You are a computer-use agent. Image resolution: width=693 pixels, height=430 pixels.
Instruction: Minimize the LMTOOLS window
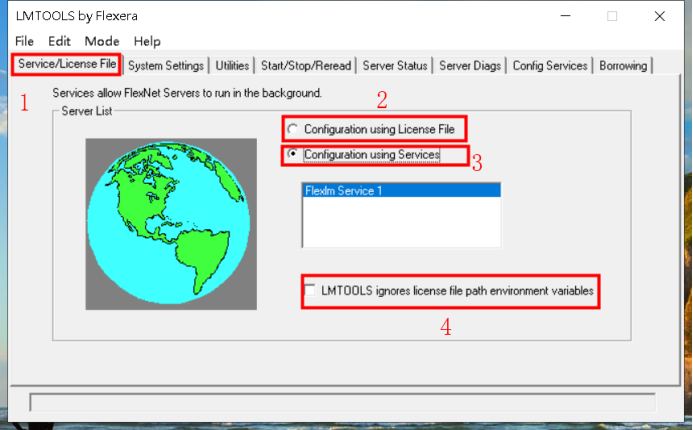[566, 15]
